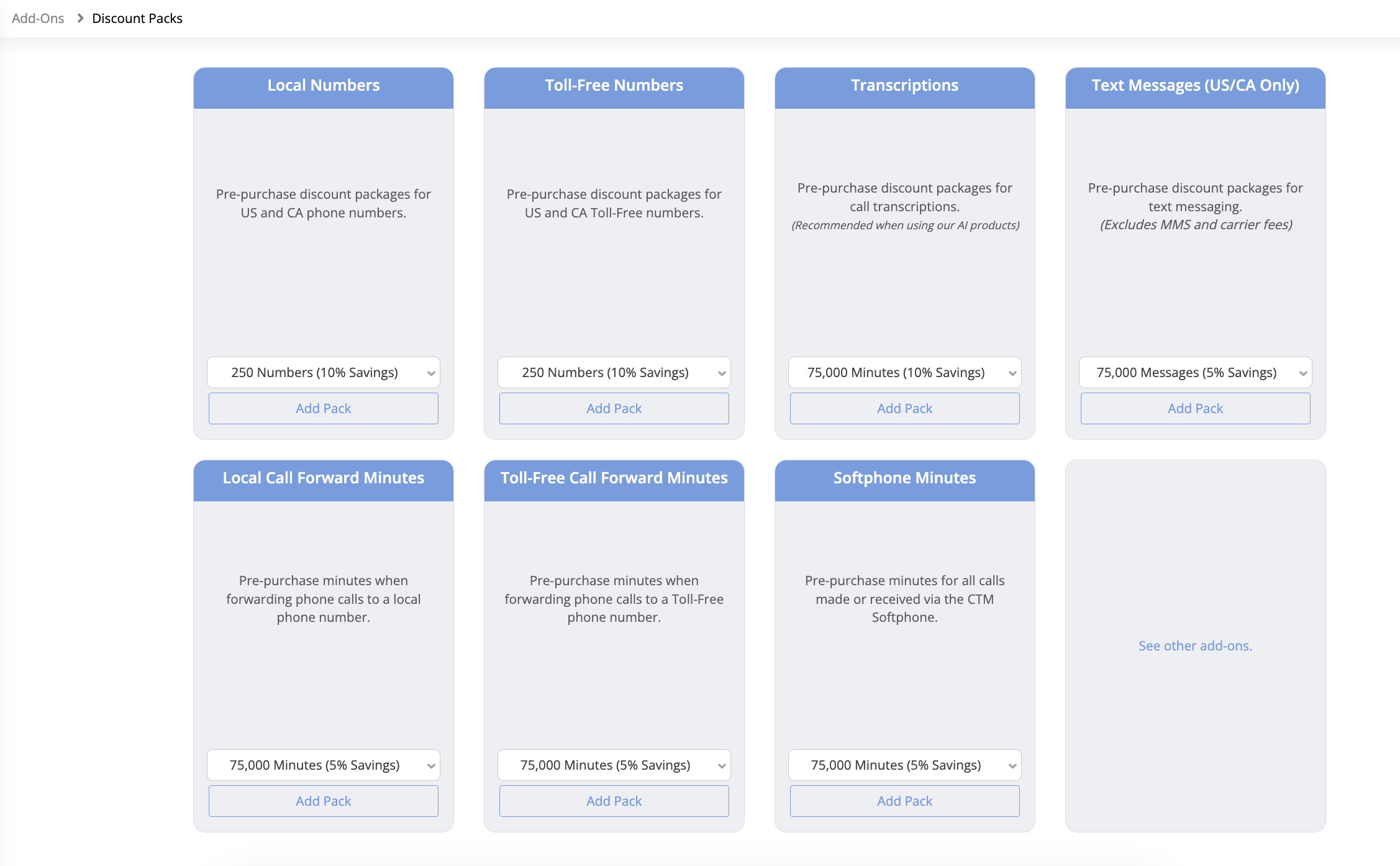The width and height of the screenshot is (1400, 866).
Task: Click the Softphone Minutes card header
Action: [904, 478]
